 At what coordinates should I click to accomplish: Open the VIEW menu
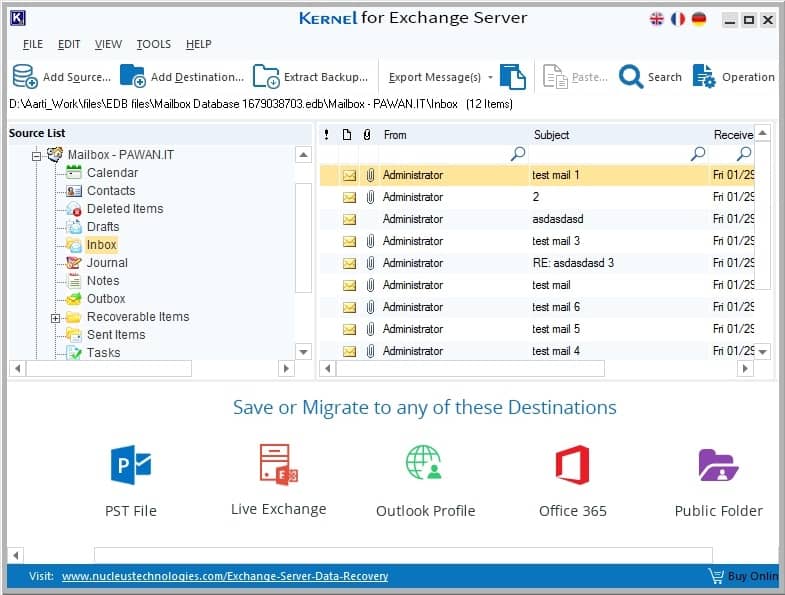pyautogui.click(x=109, y=44)
